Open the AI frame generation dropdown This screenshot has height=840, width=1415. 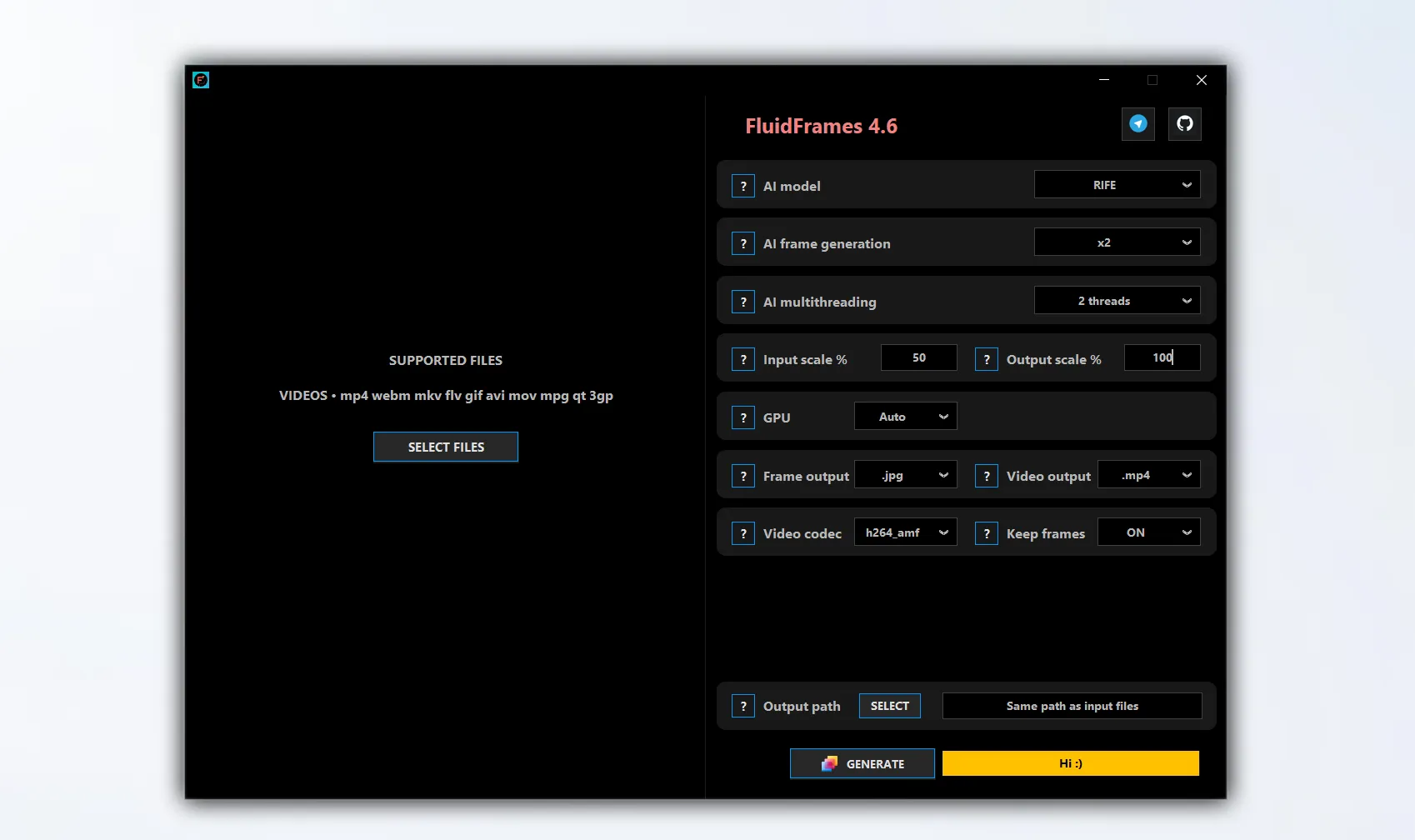tap(1117, 242)
